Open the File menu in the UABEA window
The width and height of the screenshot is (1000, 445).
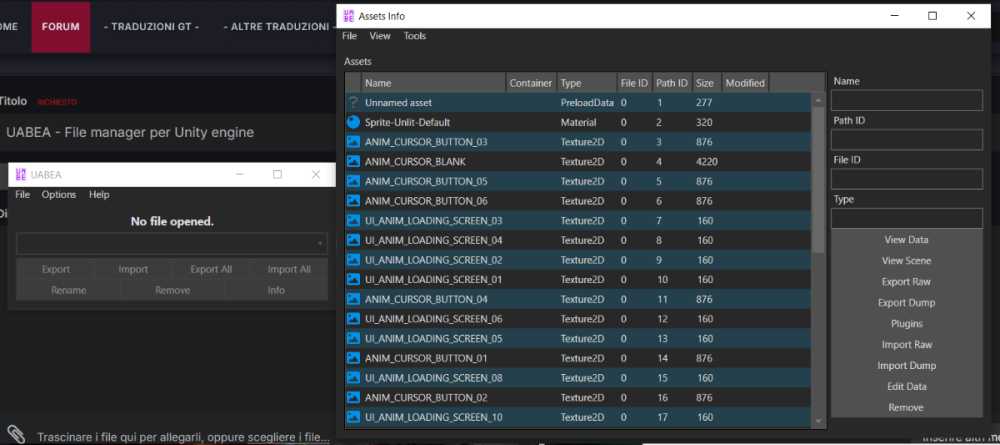pos(22,194)
